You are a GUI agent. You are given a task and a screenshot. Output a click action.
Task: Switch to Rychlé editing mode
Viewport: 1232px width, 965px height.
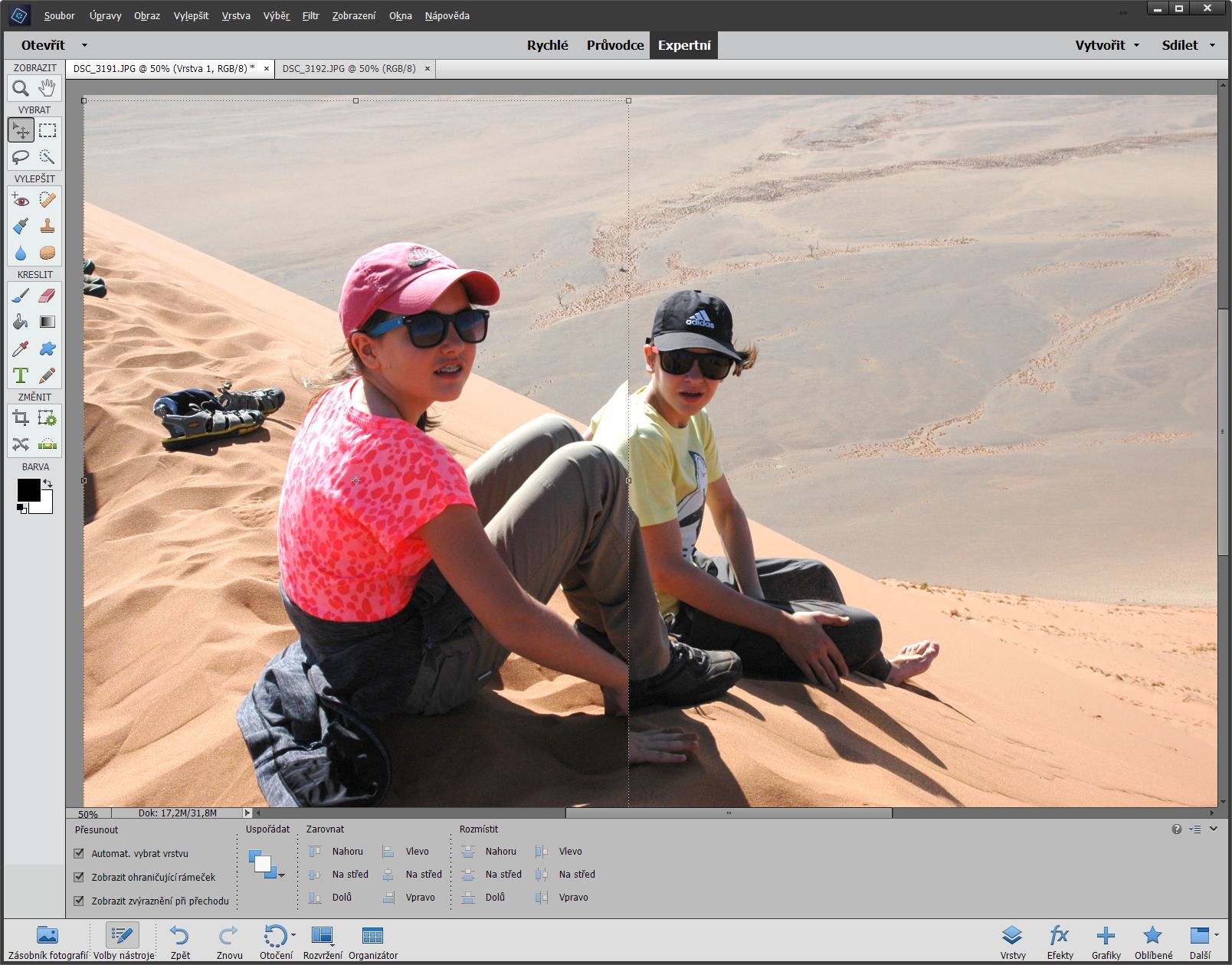click(x=547, y=45)
